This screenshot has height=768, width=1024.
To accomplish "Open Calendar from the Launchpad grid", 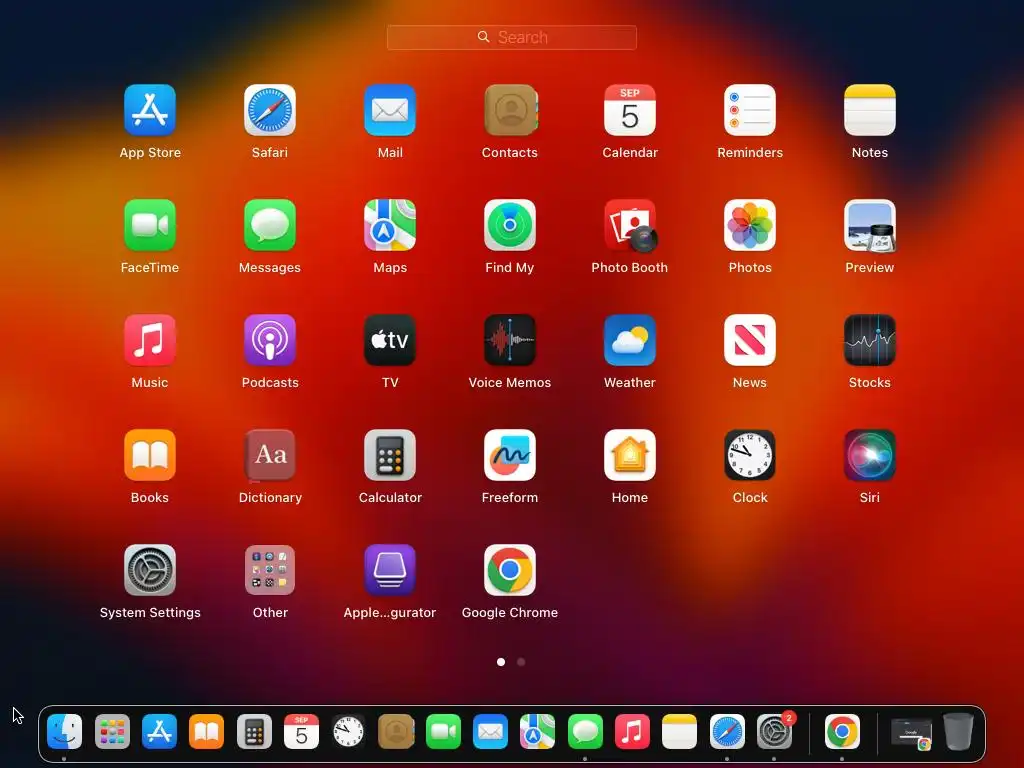I will [x=630, y=110].
